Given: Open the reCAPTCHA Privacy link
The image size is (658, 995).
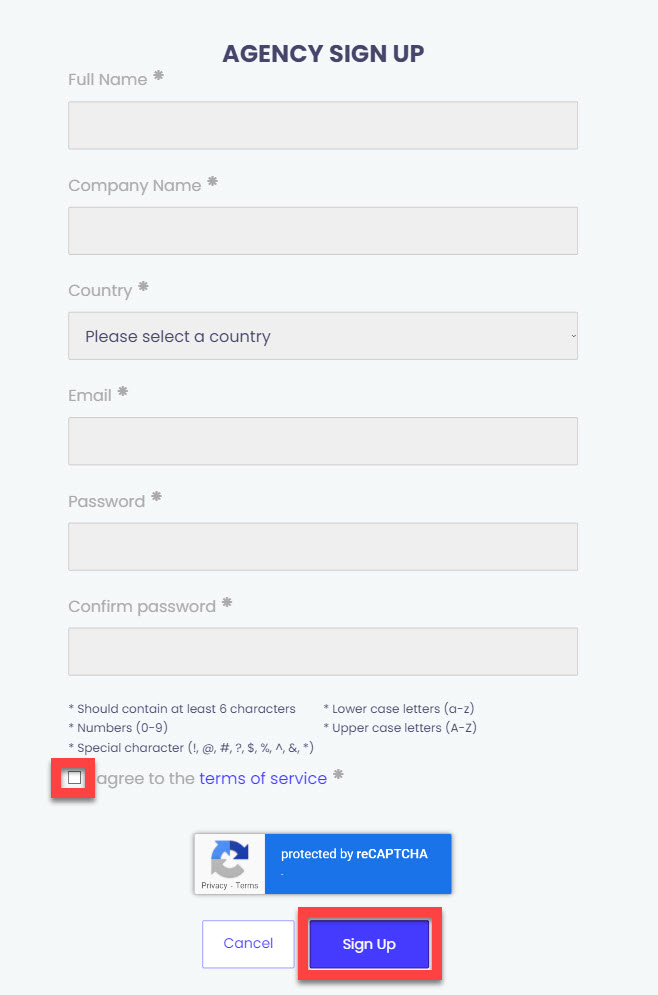Looking at the screenshot, I should (x=214, y=885).
